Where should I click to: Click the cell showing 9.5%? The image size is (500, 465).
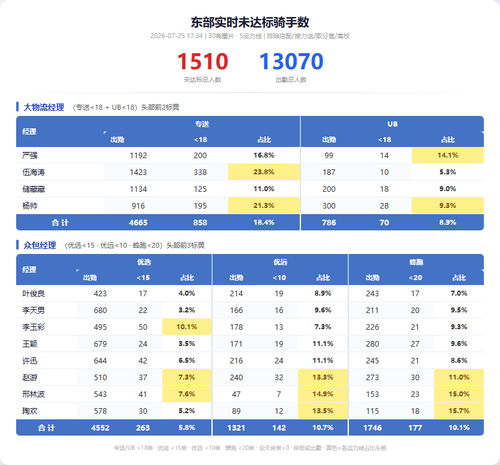[x=459, y=310]
